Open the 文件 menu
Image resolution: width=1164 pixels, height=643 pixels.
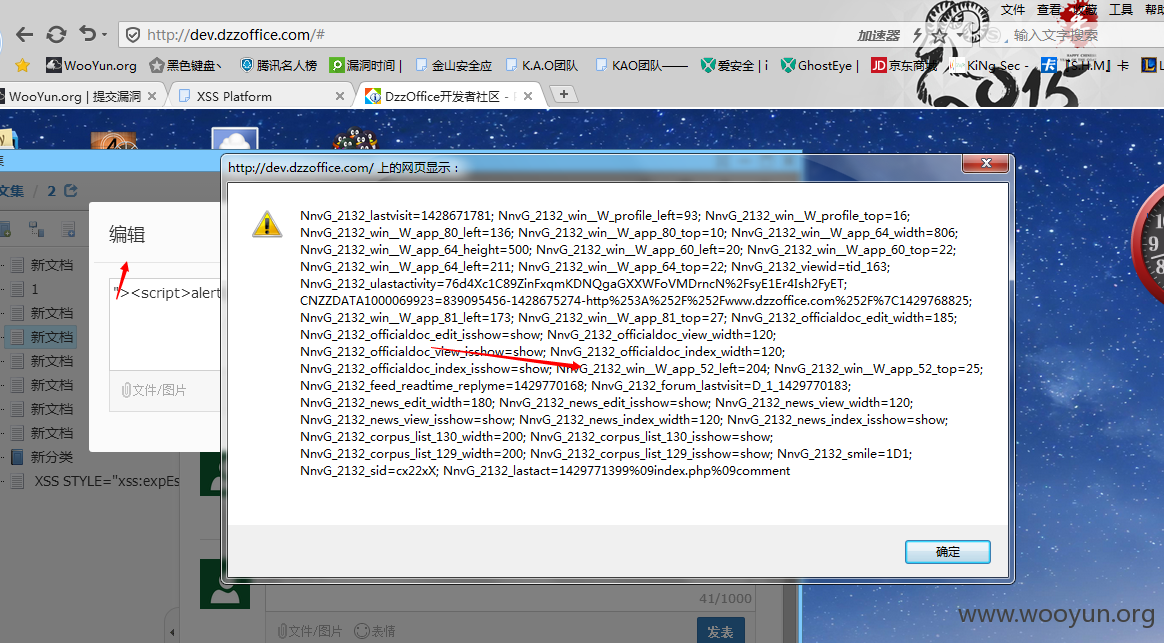pyautogui.click(x=1013, y=10)
